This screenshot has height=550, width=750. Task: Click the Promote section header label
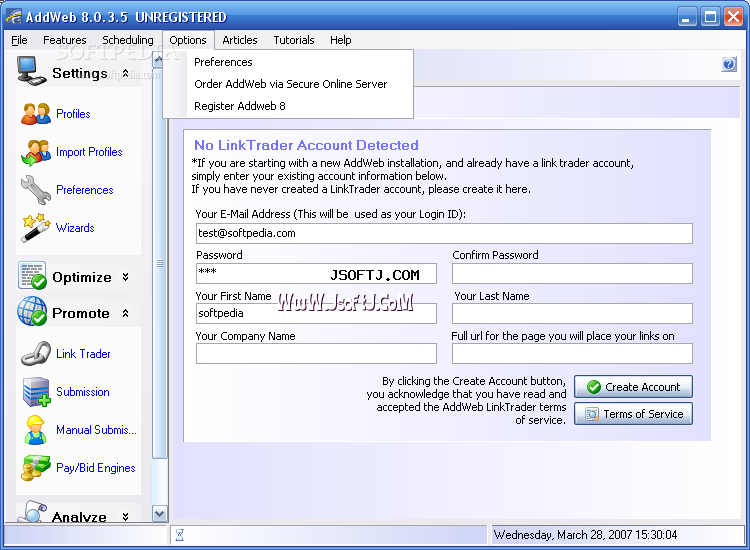(x=81, y=313)
